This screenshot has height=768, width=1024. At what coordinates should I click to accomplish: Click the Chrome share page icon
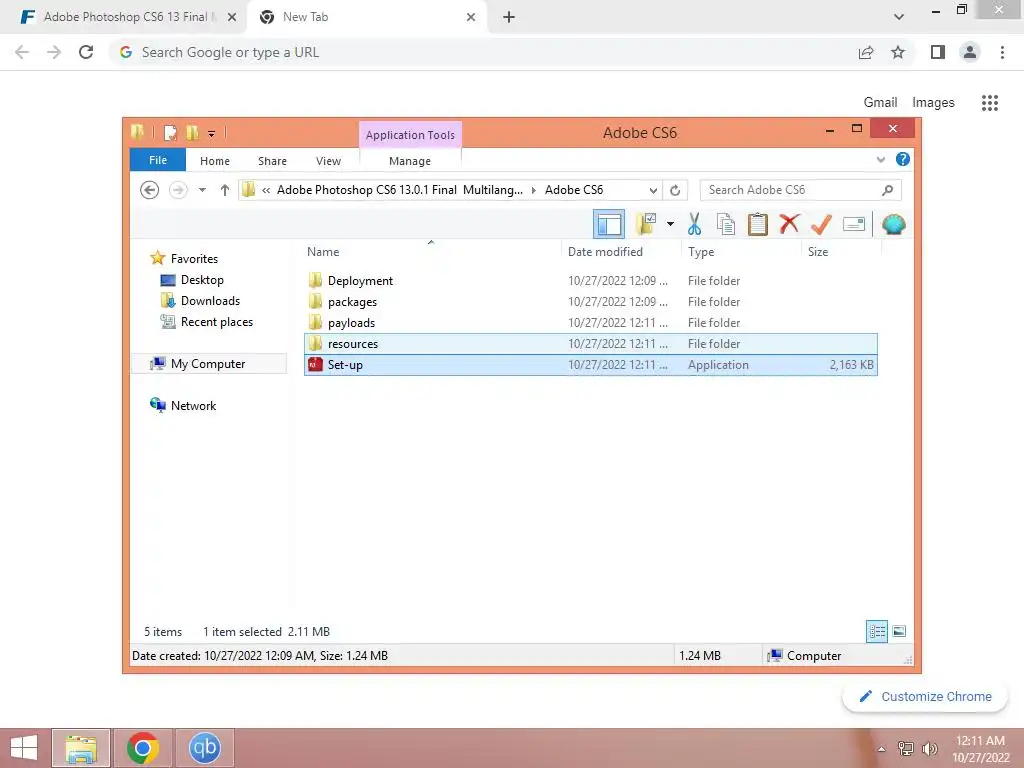click(x=866, y=52)
